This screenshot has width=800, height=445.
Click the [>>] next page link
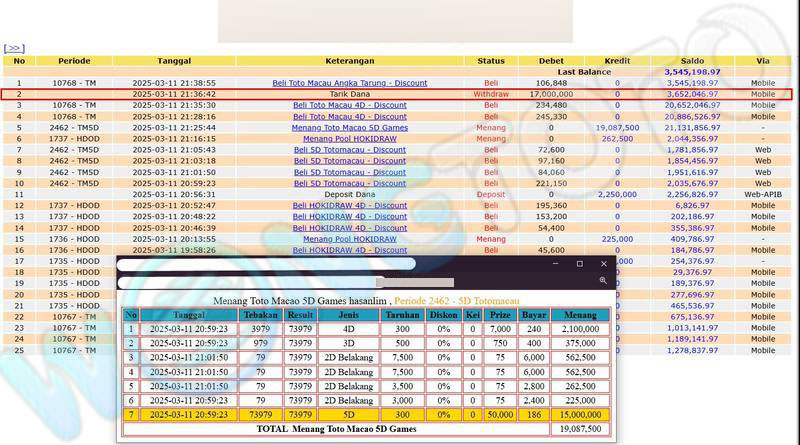(x=13, y=47)
